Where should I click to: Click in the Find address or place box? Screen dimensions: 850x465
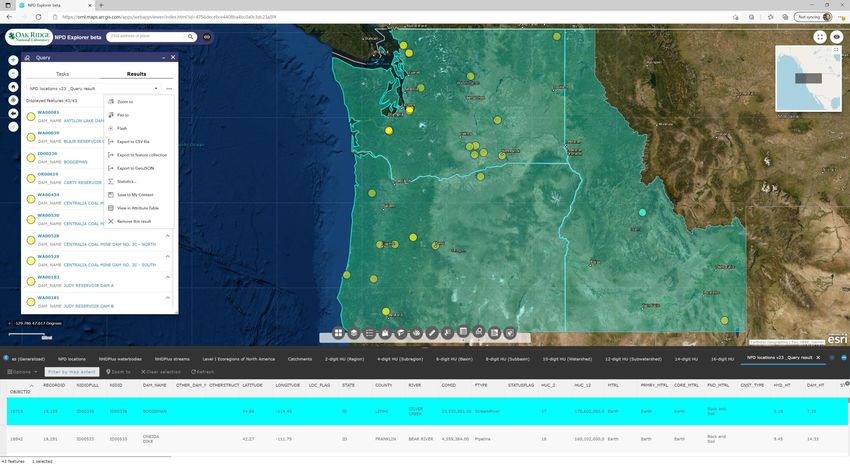pyautogui.click(x=146, y=36)
